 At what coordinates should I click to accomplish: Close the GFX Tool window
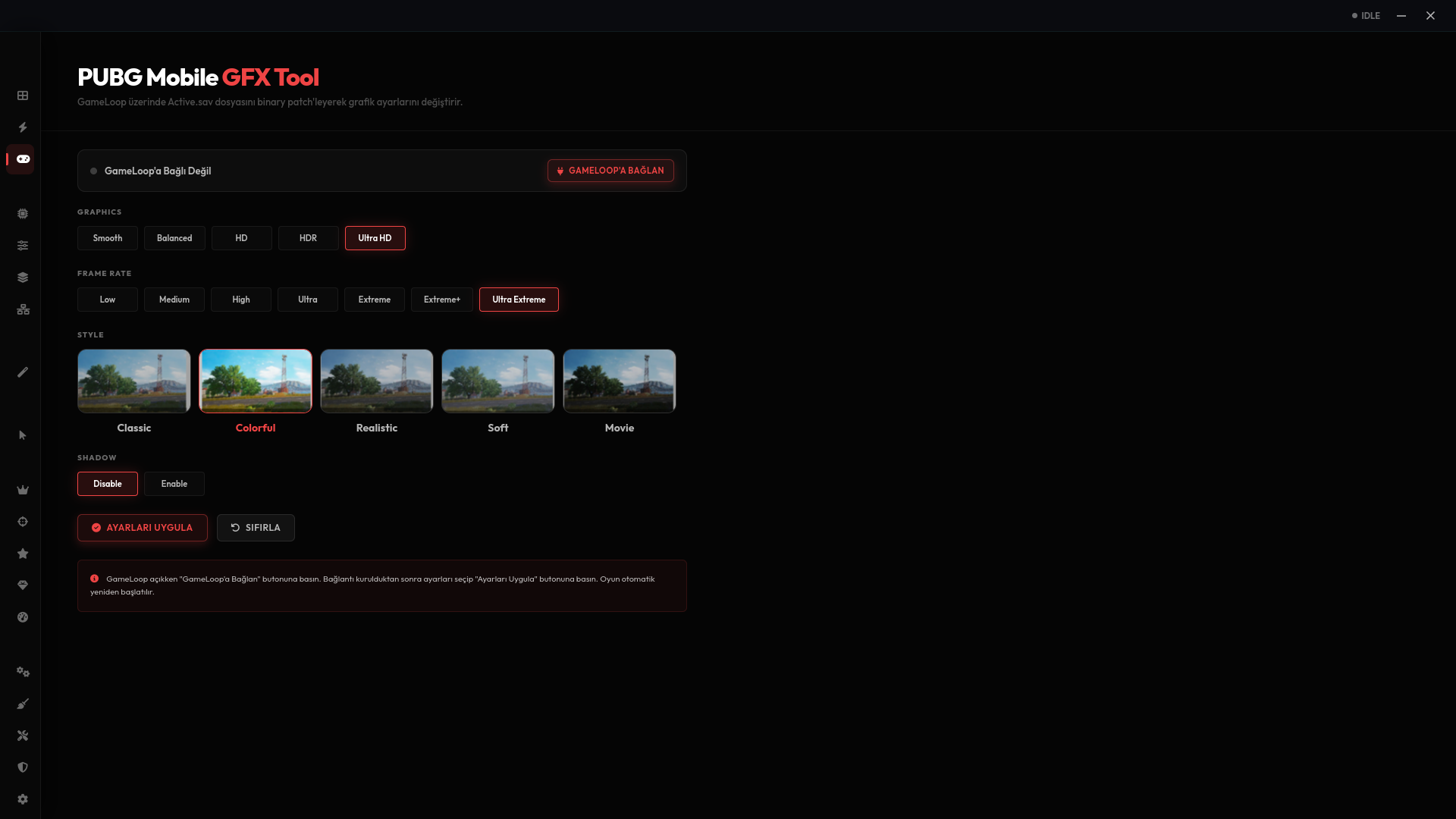click(x=1430, y=16)
